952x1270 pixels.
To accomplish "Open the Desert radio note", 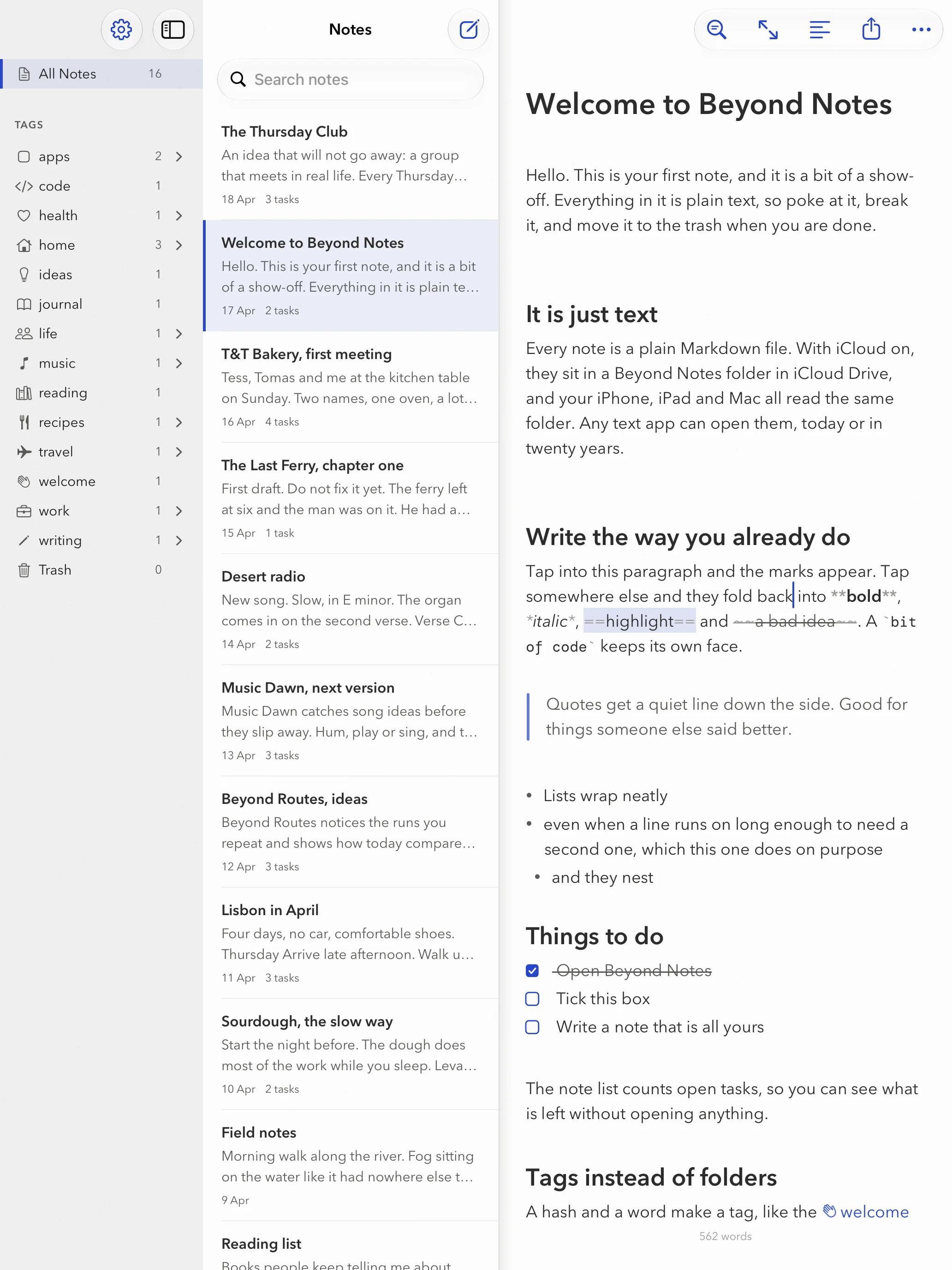I will click(x=351, y=610).
